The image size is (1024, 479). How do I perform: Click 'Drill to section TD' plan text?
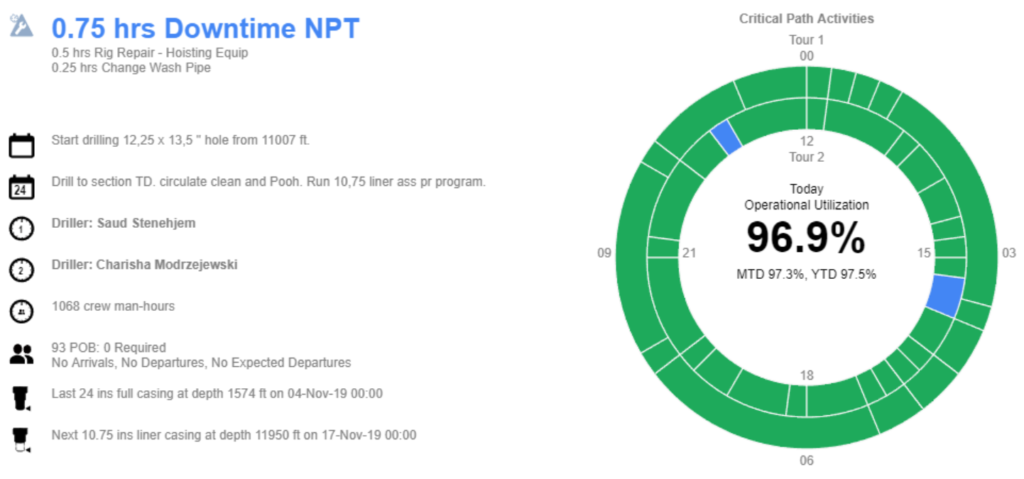coord(268,182)
